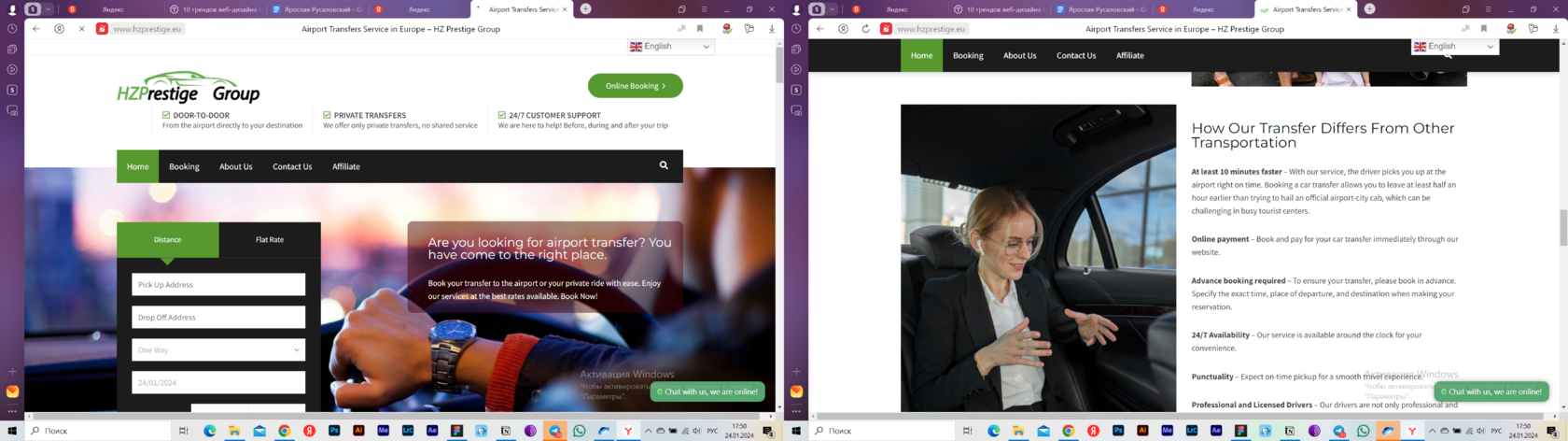Open Notion from the left taskbar

(x=506, y=431)
